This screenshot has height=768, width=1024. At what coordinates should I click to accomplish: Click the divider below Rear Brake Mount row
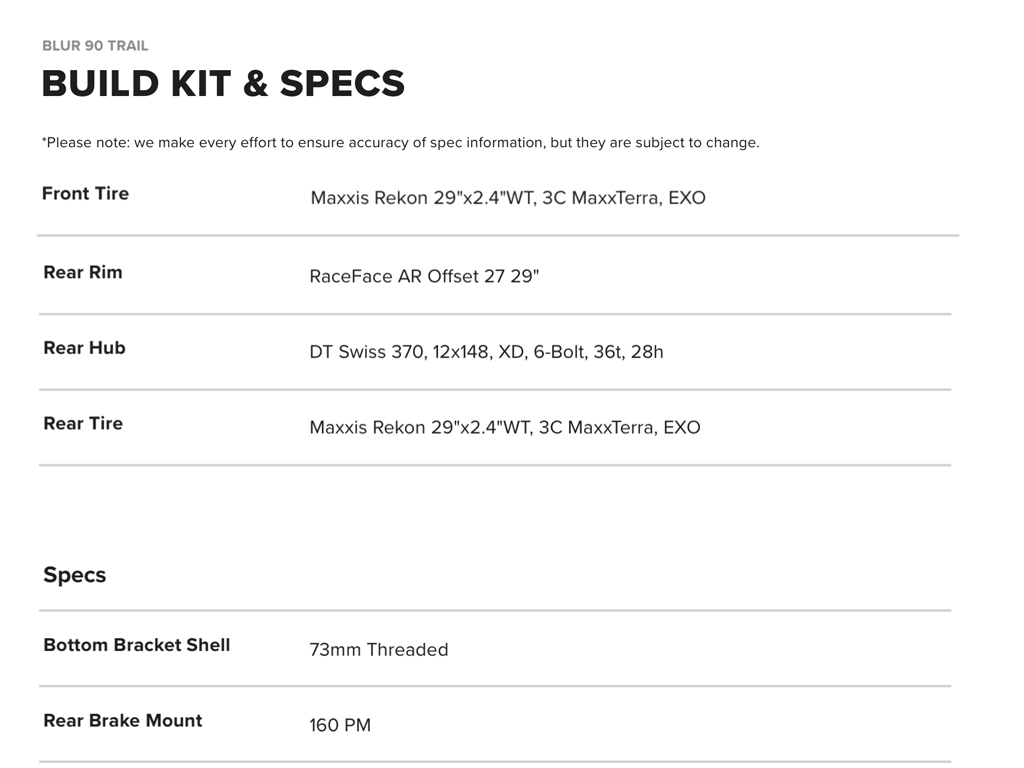click(495, 762)
